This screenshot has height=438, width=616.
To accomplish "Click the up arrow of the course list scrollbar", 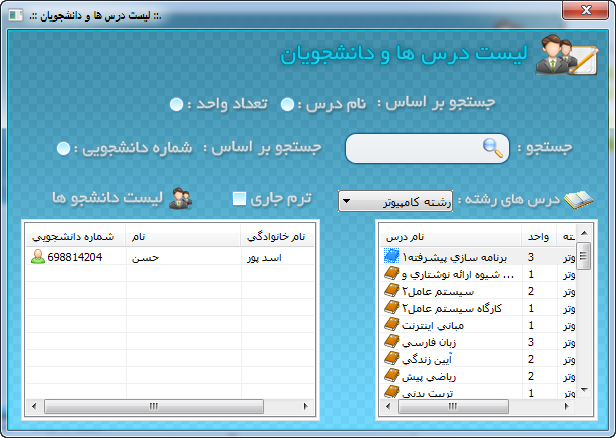I will pyautogui.click(x=584, y=233).
